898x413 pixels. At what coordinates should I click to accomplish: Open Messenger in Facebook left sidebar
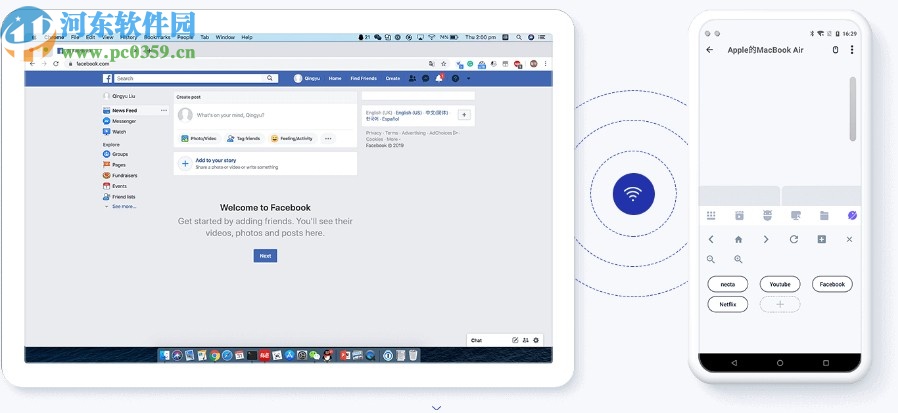tap(120, 121)
